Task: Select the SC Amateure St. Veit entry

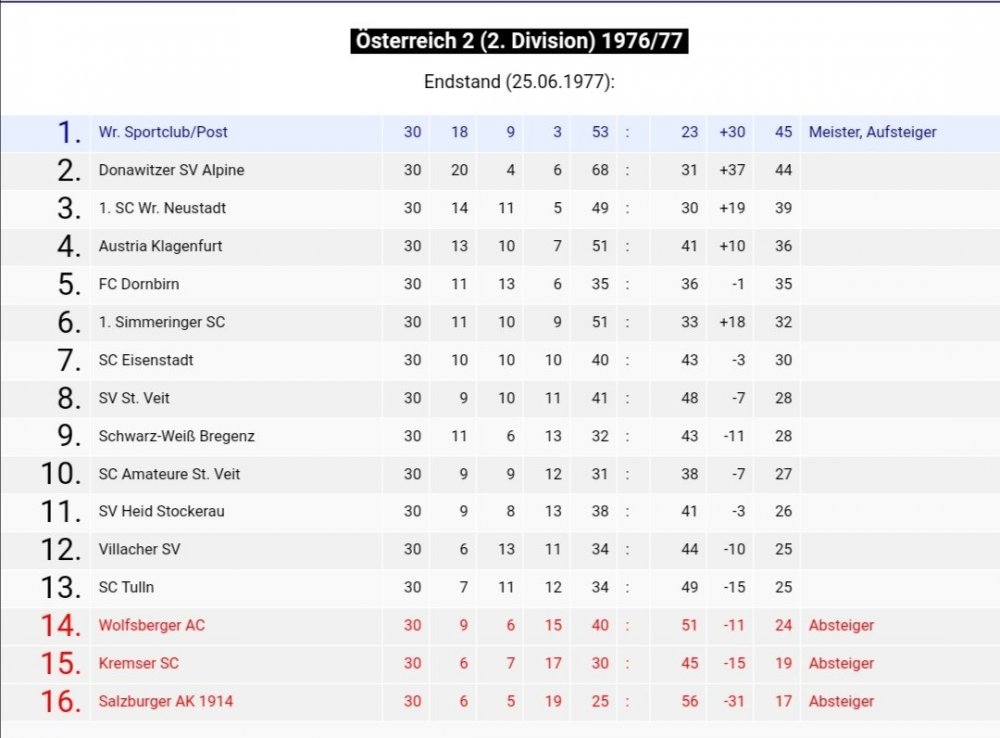Action: coord(169,474)
